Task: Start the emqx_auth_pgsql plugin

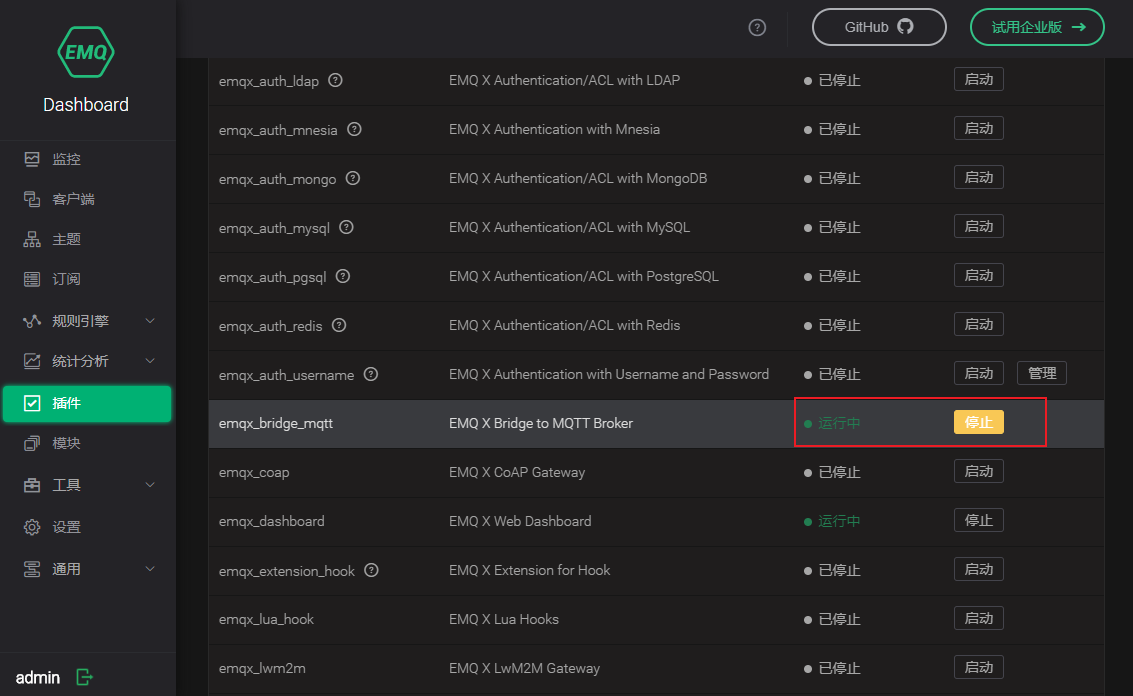Action: [978, 275]
